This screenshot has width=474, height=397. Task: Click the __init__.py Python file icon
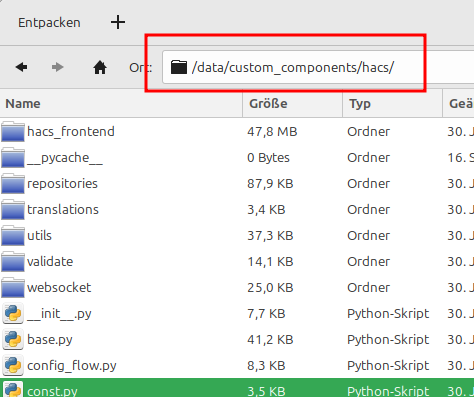(x=13, y=313)
